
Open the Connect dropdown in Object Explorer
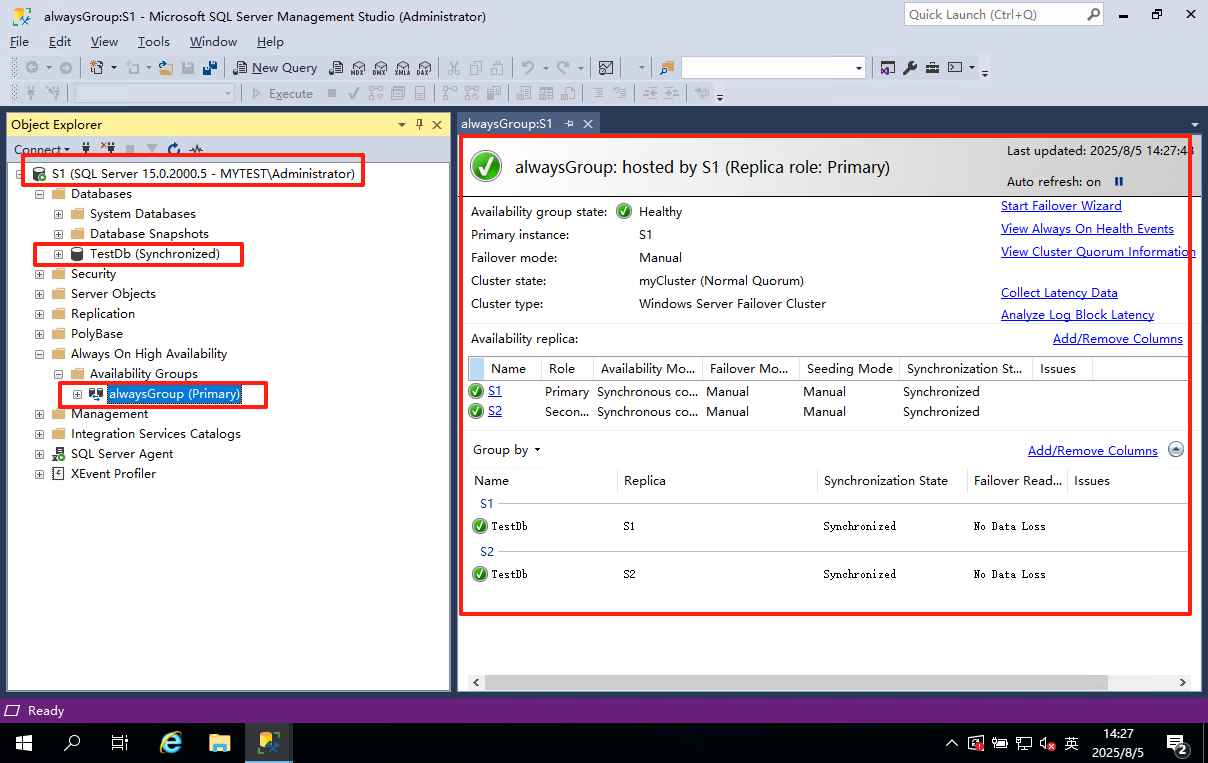point(42,149)
